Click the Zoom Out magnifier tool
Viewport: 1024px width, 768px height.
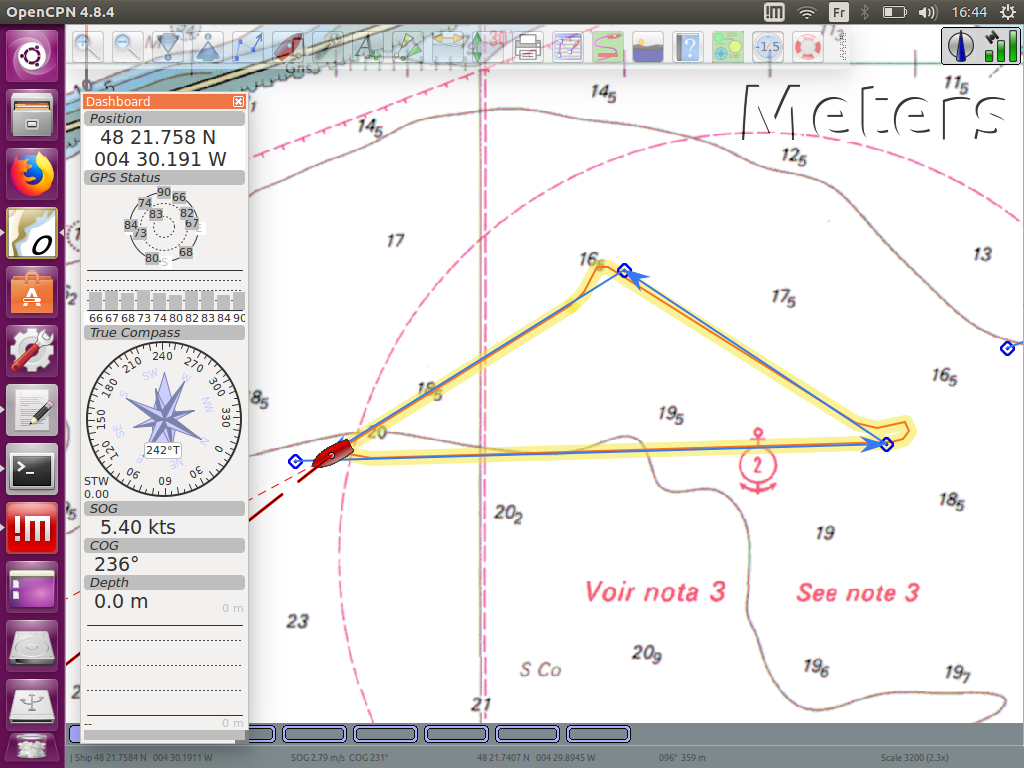pyautogui.click(x=127, y=46)
